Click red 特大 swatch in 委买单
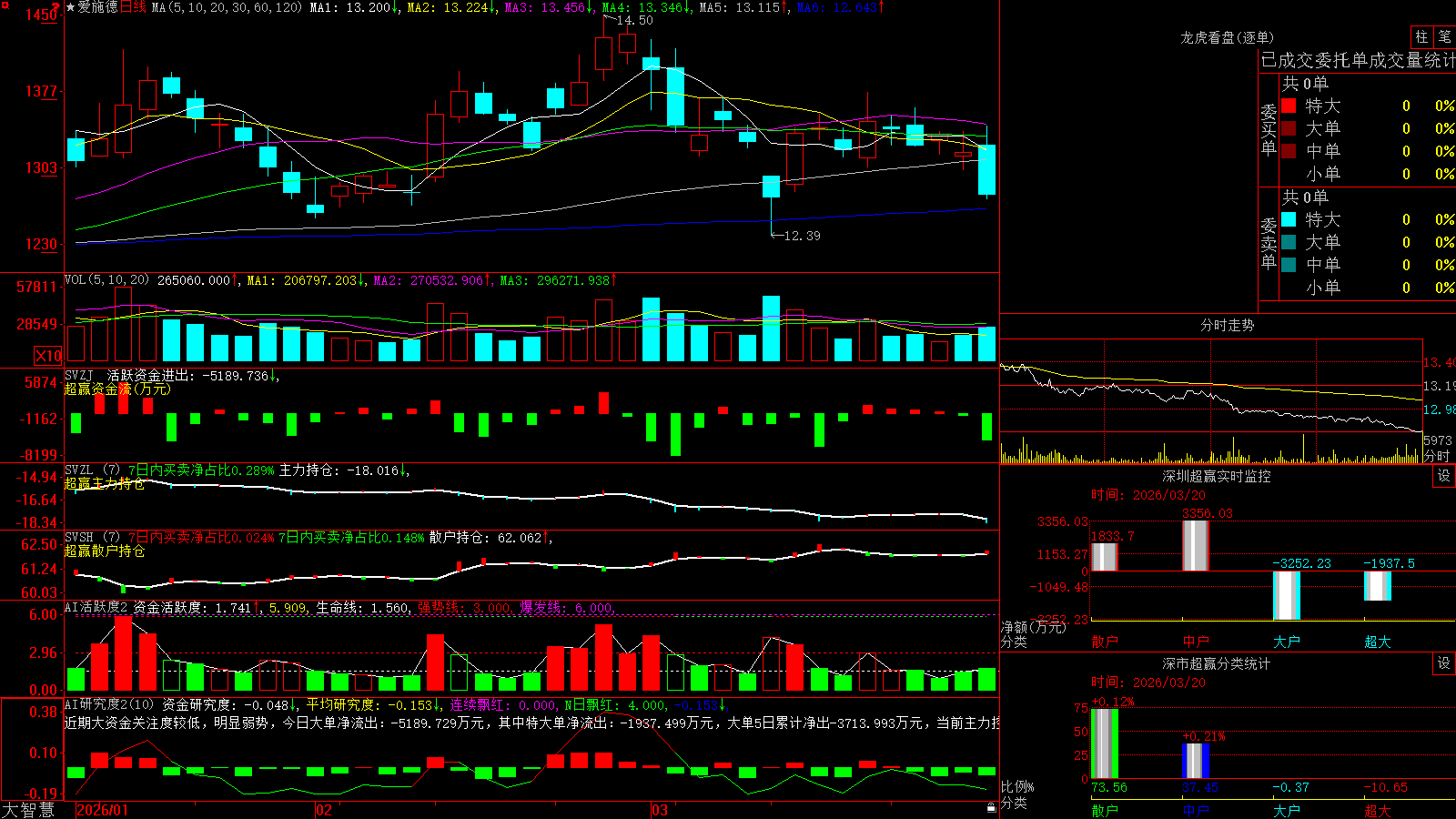 pos(1289,106)
